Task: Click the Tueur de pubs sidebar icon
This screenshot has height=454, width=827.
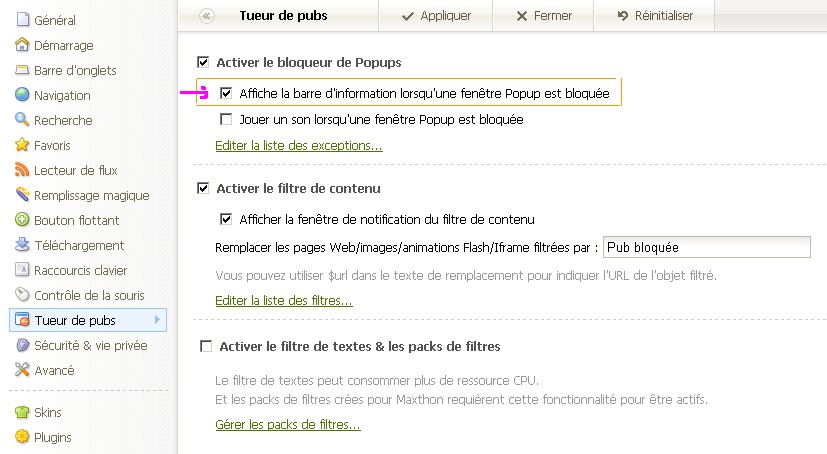Action: pyautogui.click(x=22, y=320)
